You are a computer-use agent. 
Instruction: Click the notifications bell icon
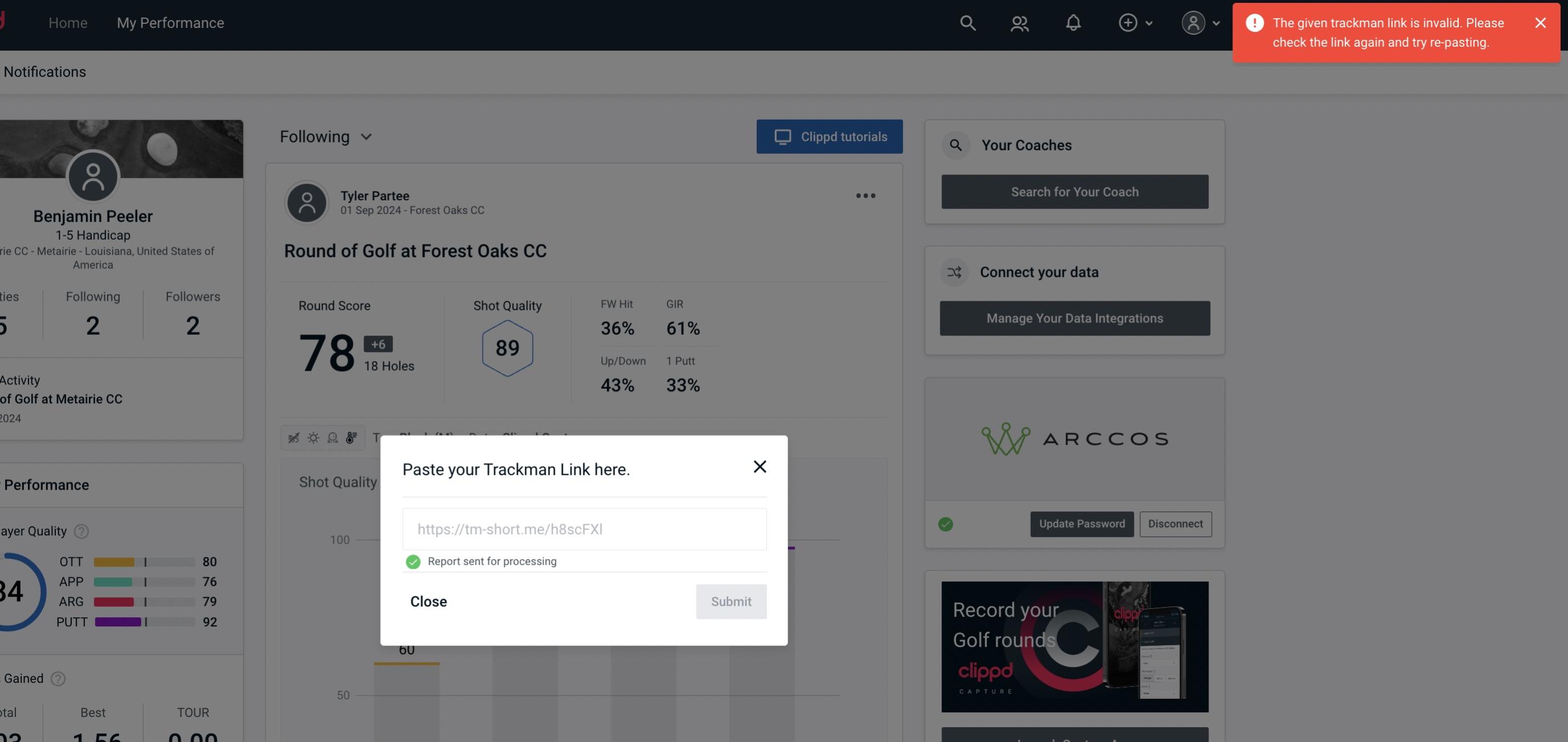pyautogui.click(x=1073, y=22)
